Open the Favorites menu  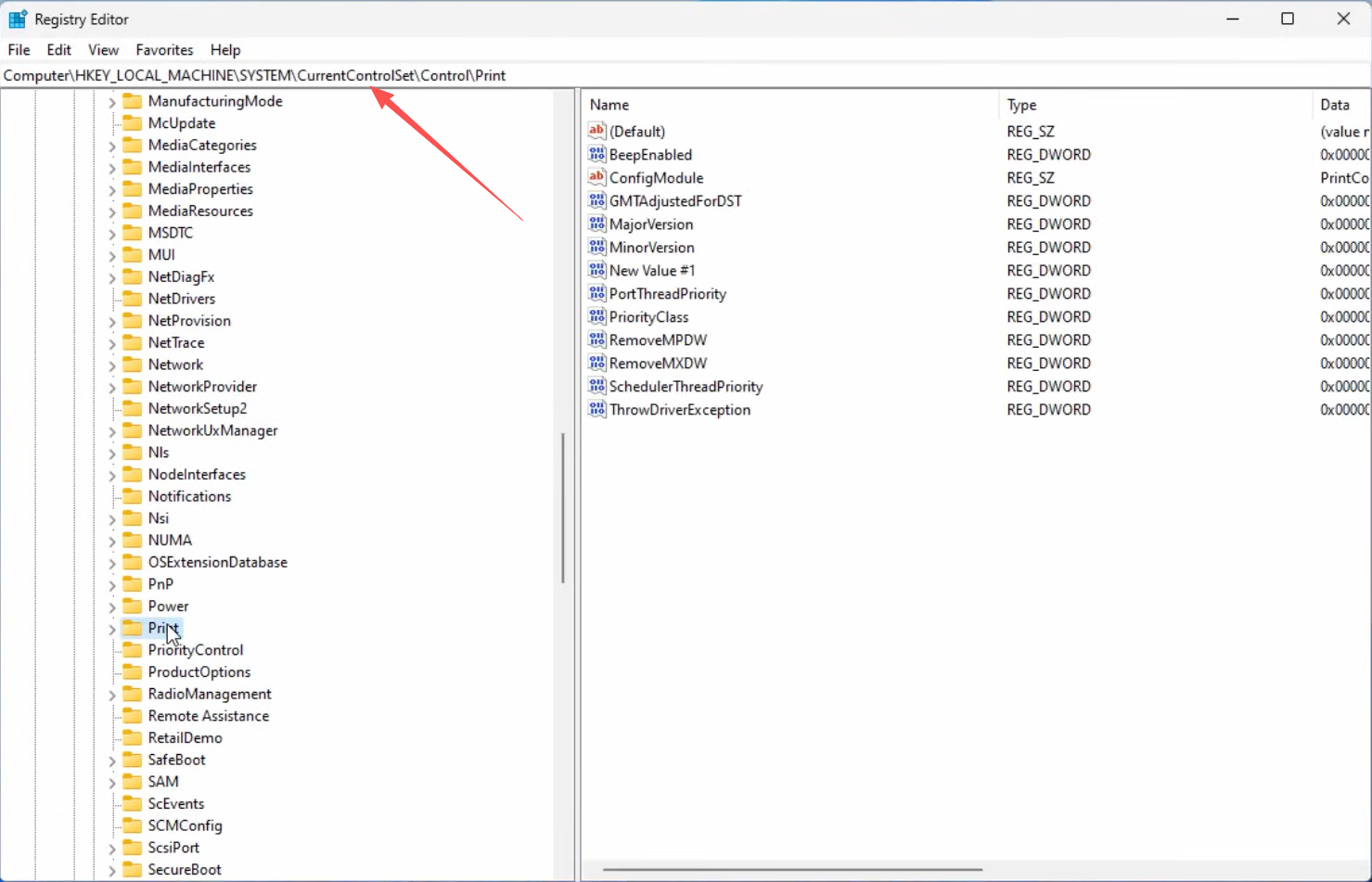164,50
